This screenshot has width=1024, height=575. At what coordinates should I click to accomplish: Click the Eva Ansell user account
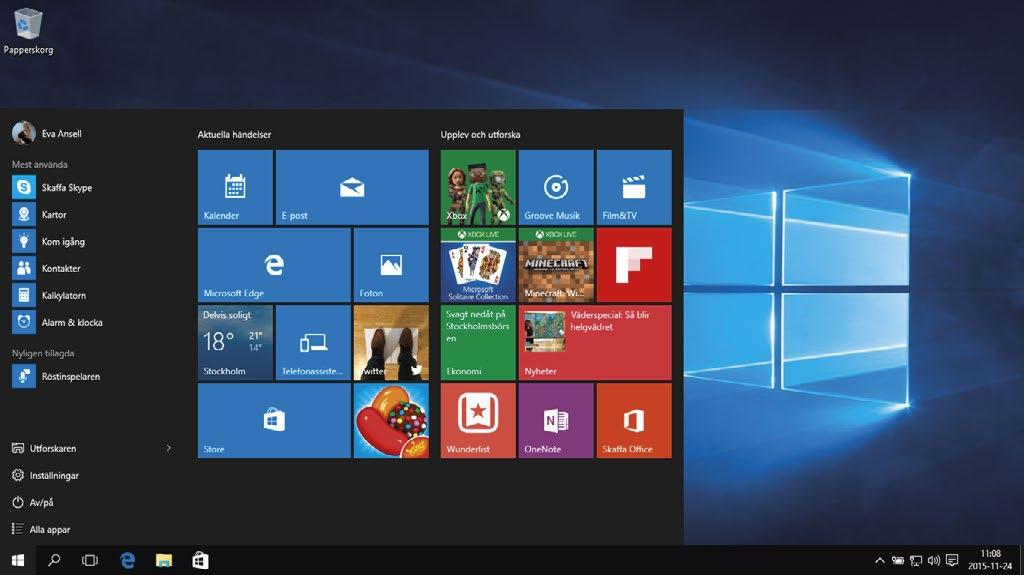(47, 133)
